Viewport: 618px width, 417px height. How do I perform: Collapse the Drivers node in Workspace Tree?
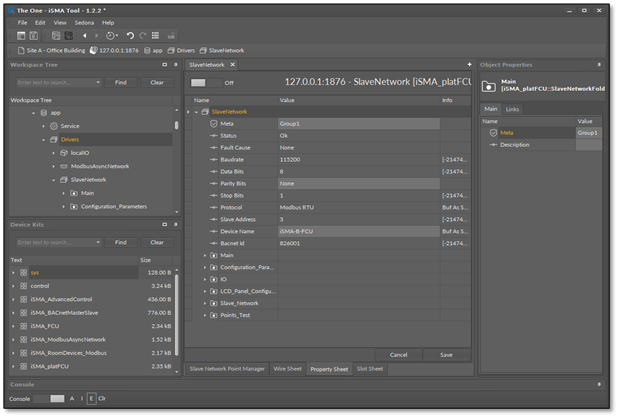44,140
